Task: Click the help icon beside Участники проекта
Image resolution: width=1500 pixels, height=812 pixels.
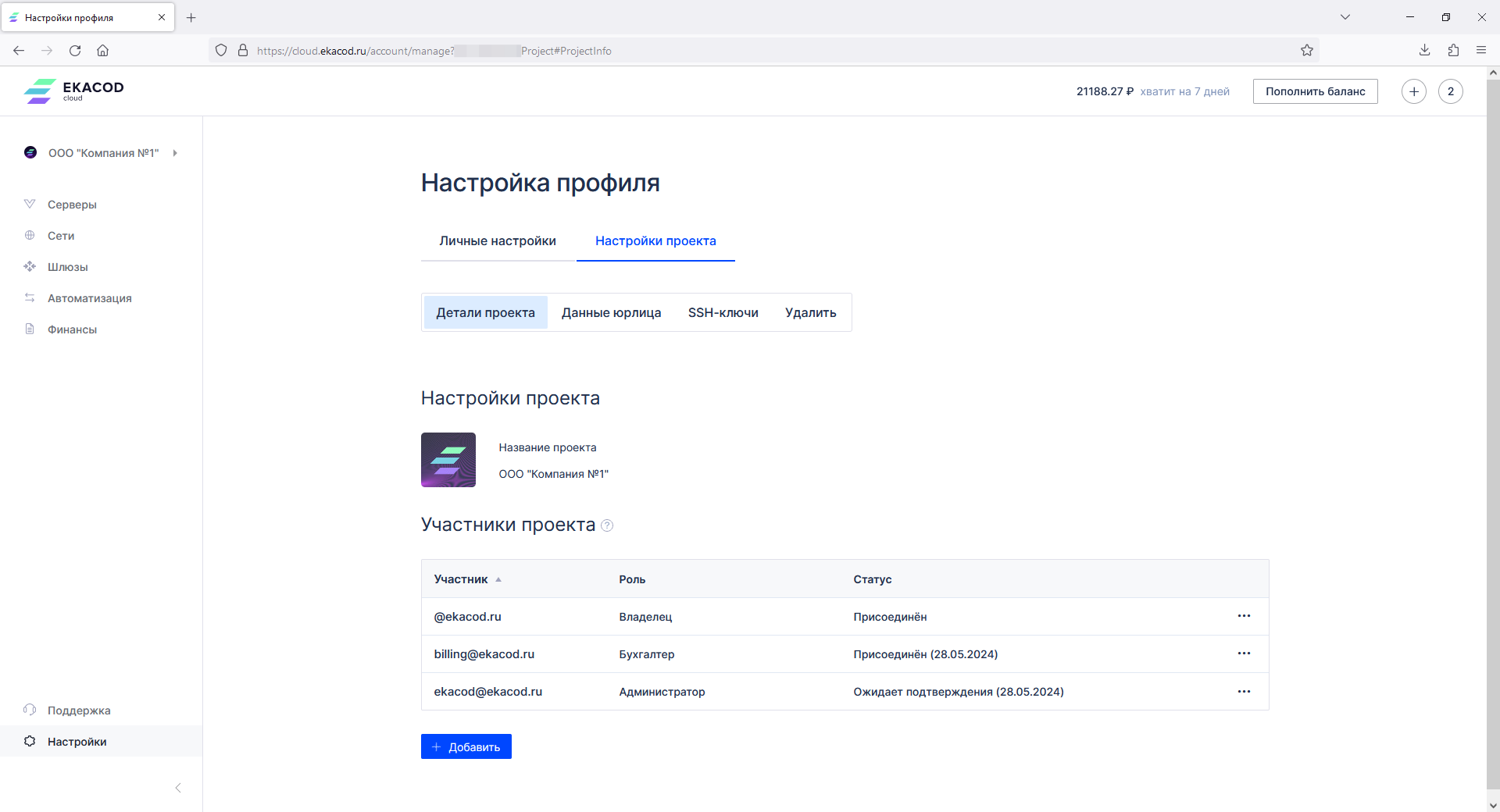Action: point(607,525)
